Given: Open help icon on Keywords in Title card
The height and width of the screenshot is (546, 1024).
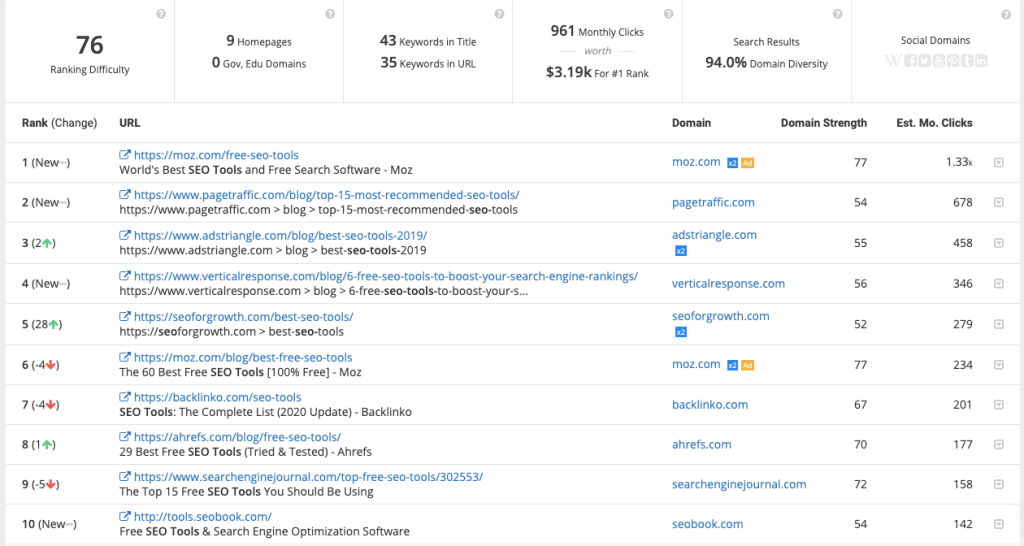Looking at the screenshot, I should pos(499,14).
